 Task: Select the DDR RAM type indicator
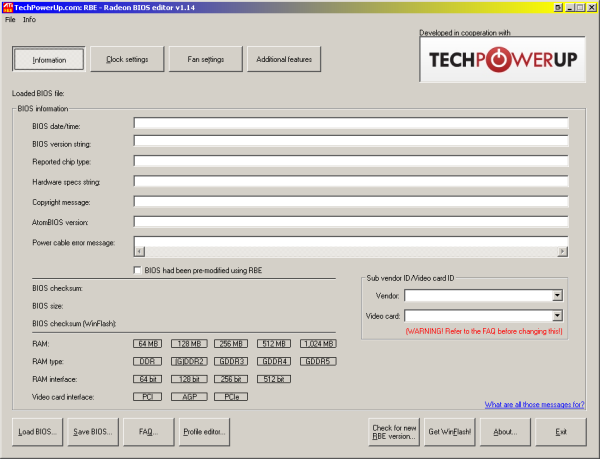click(x=147, y=361)
